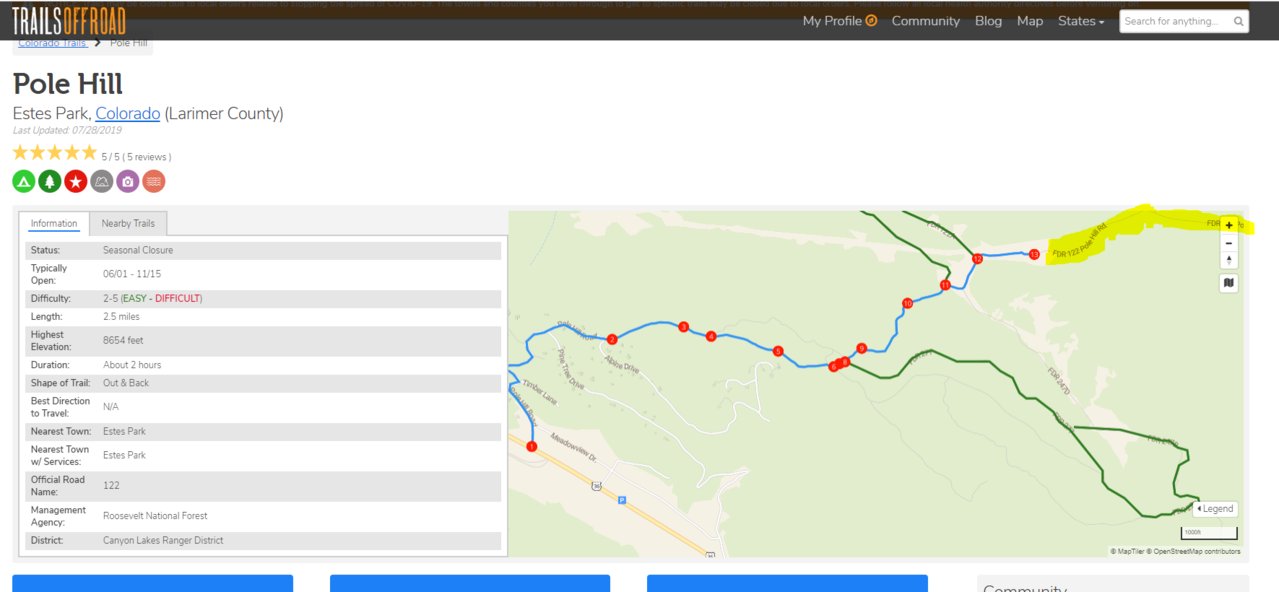Switch to the Information tab
This screenshot has width=1279, height=592.
(x=54, y=223)
